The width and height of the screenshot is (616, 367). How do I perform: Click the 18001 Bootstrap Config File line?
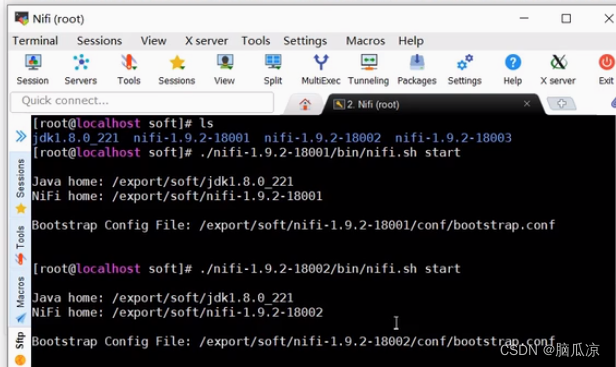tap(293, 225)
